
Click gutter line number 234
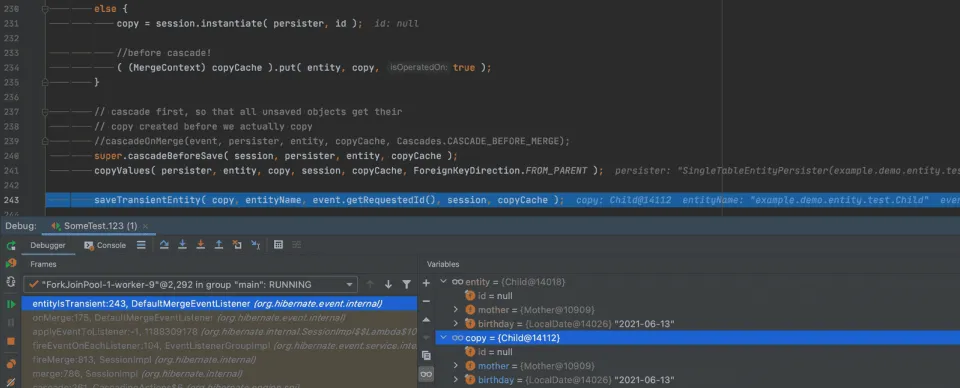pyautogui.click(x=12, y=68)
